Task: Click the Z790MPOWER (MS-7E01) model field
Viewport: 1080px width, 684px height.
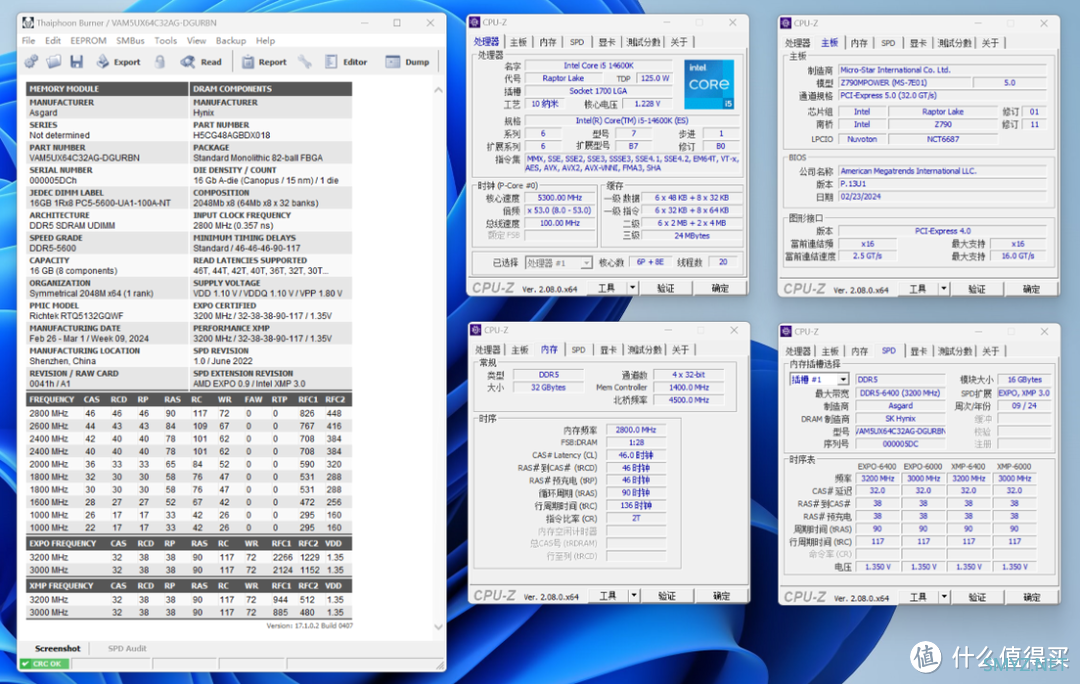Action: [904, 83]
